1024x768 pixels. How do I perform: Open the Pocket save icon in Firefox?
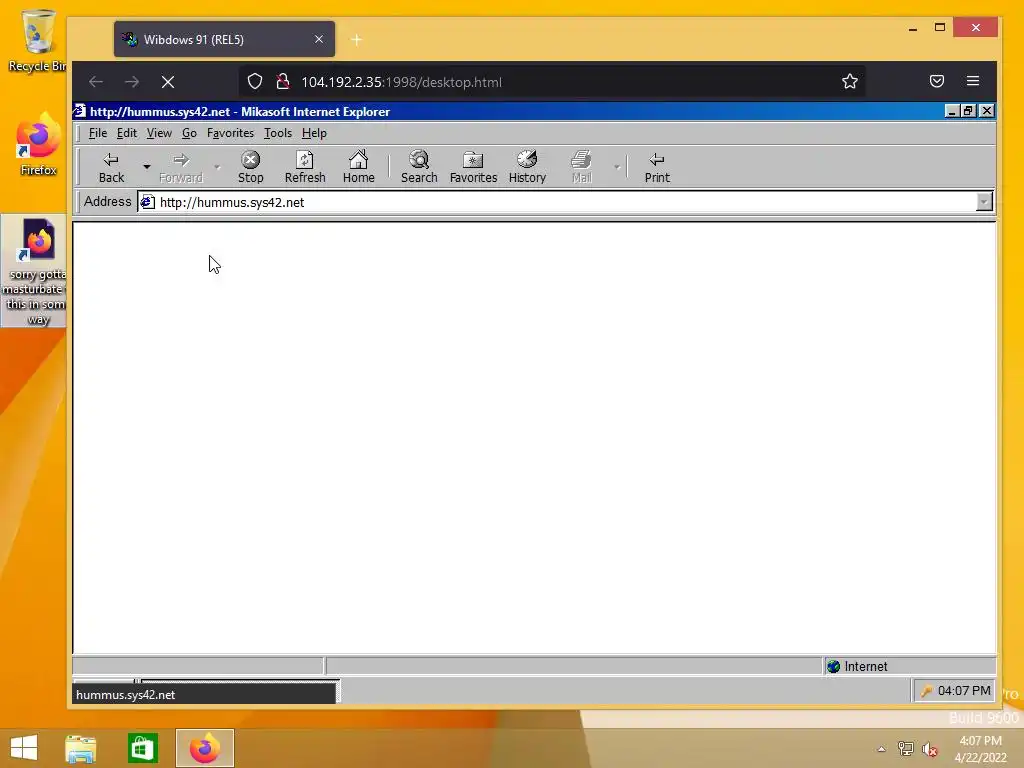[x=937, y=81]
